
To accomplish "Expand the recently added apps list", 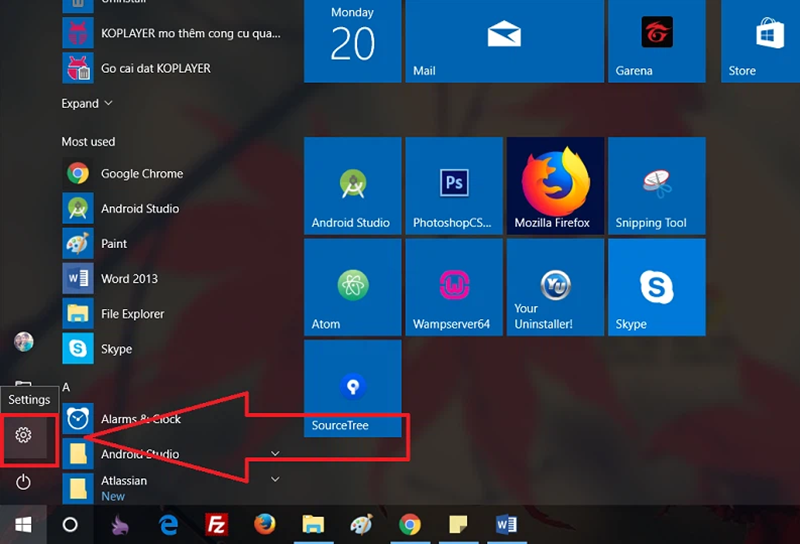I will [87, 104].
